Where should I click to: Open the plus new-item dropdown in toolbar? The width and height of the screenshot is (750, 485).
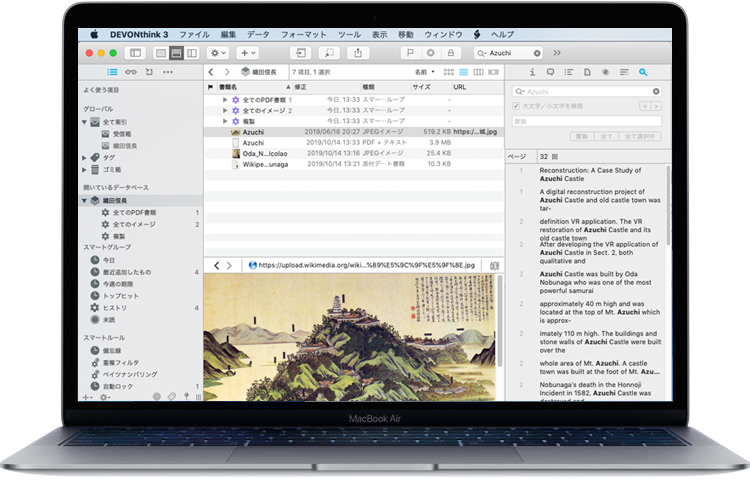tap(248, 53)
